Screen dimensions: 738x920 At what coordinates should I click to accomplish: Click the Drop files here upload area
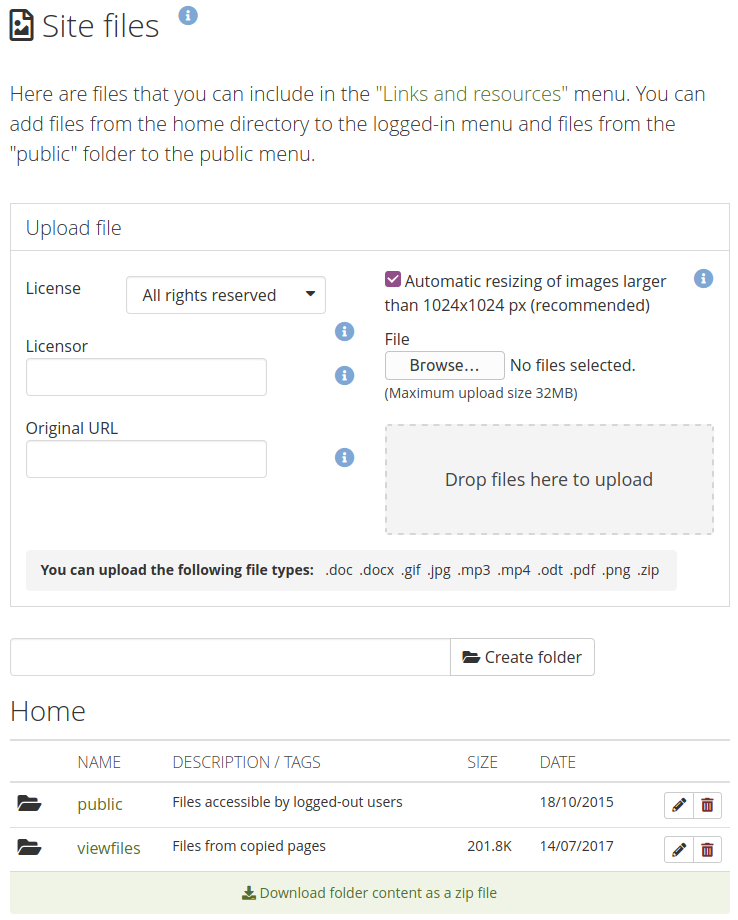(549, 480)
